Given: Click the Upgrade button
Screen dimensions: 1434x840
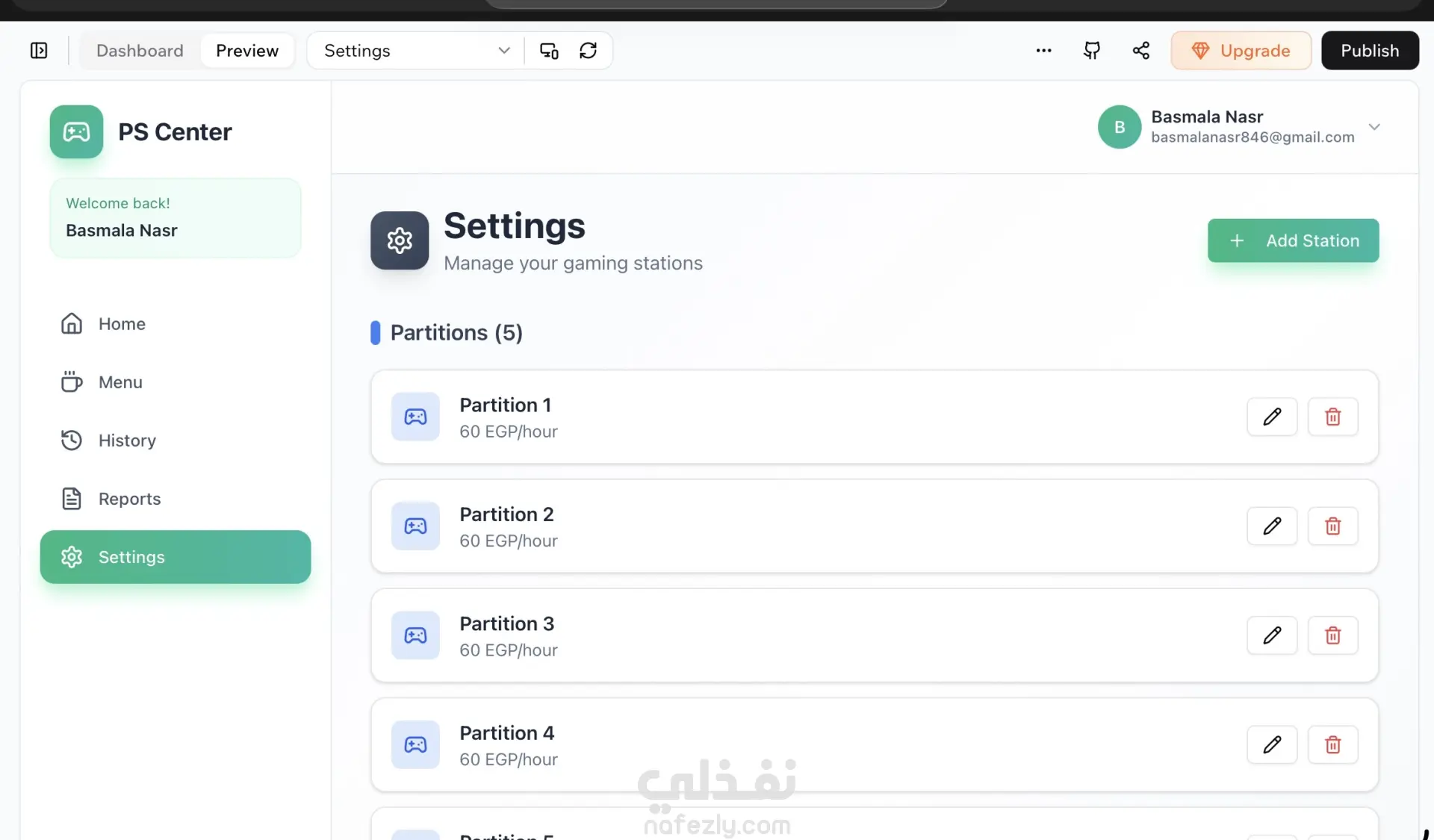Looking at the screenshot, I should pyautogui.click(x=1241, y=51).
